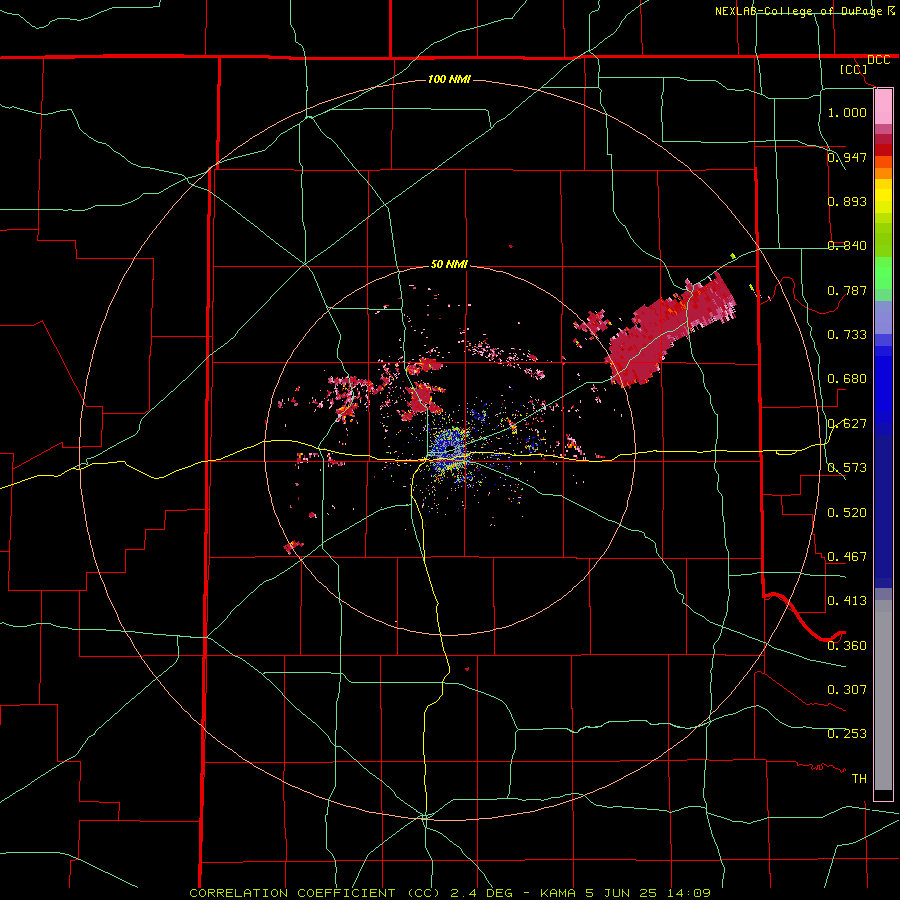Select the 0.520 scale value
The height and width of the screenshot is (900, 900).
847,512
